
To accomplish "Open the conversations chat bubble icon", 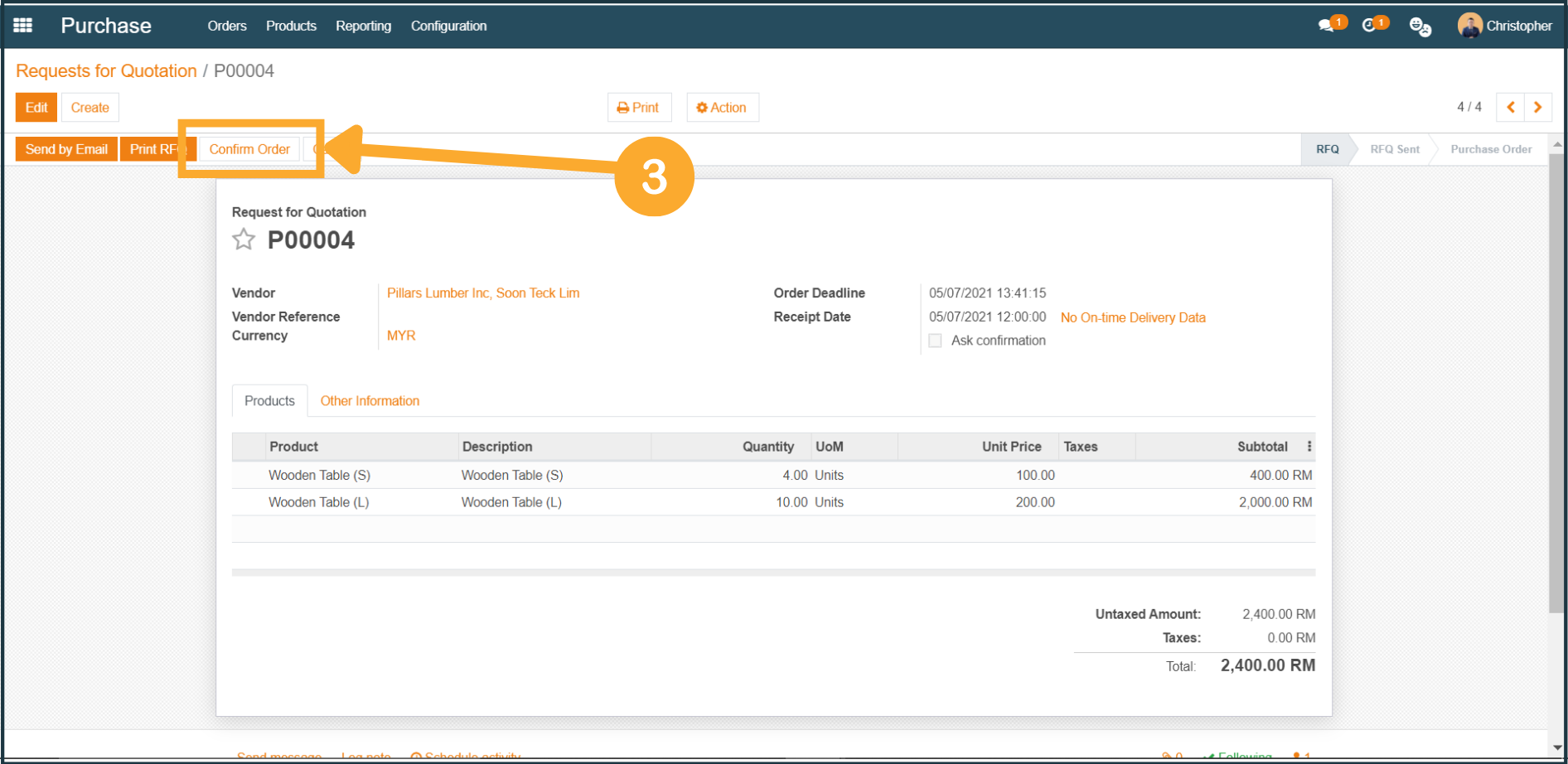I will pos(1327,26).
